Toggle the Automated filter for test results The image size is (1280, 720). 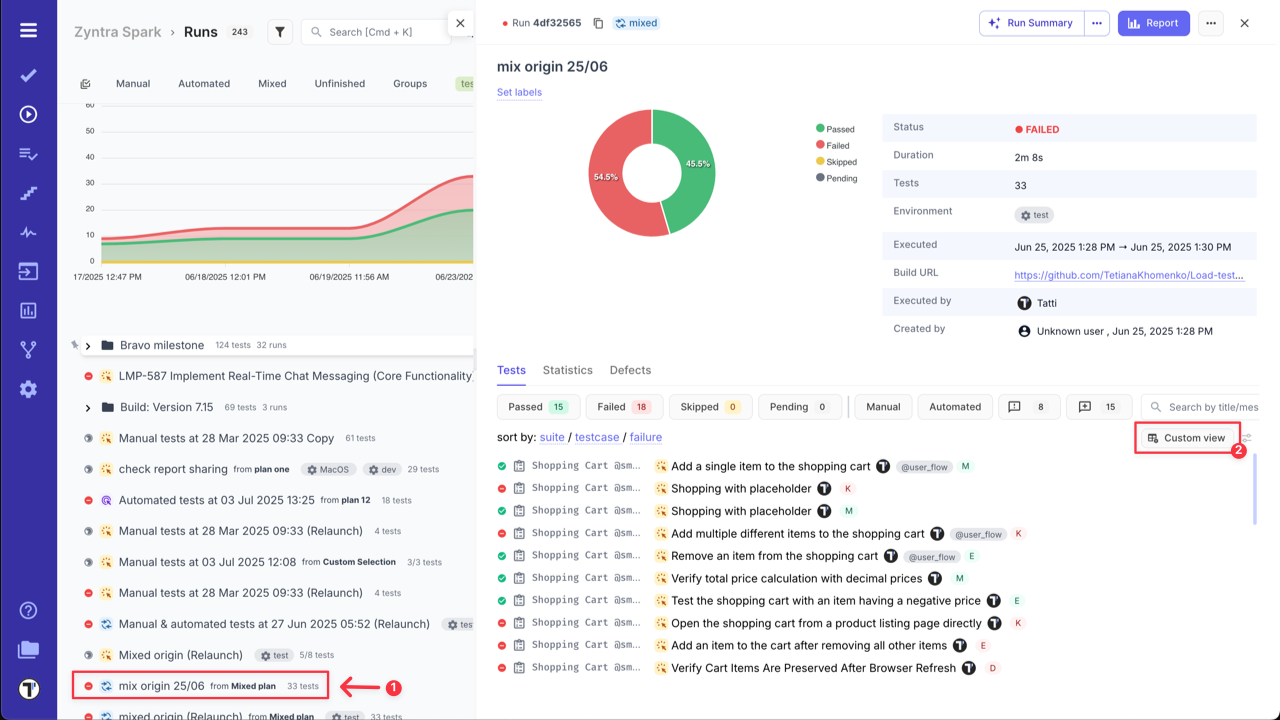click(x=955, y=406)
